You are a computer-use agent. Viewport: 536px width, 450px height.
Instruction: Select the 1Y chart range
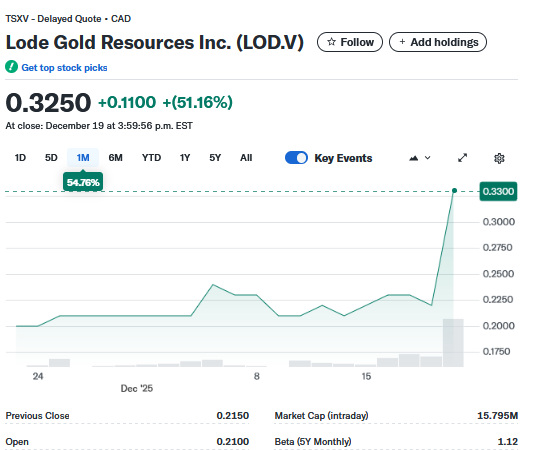[185, 158]
